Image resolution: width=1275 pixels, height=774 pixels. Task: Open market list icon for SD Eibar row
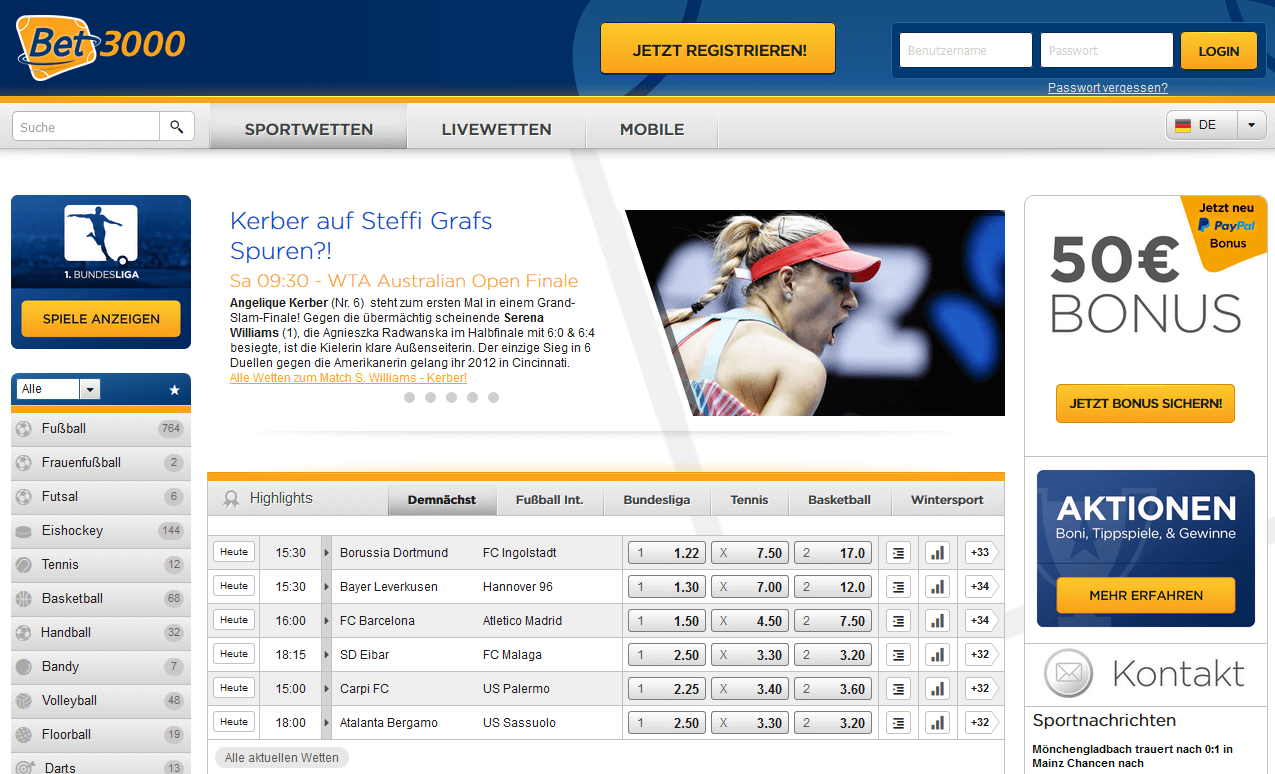pyautogui.click(x=898, y=654)
